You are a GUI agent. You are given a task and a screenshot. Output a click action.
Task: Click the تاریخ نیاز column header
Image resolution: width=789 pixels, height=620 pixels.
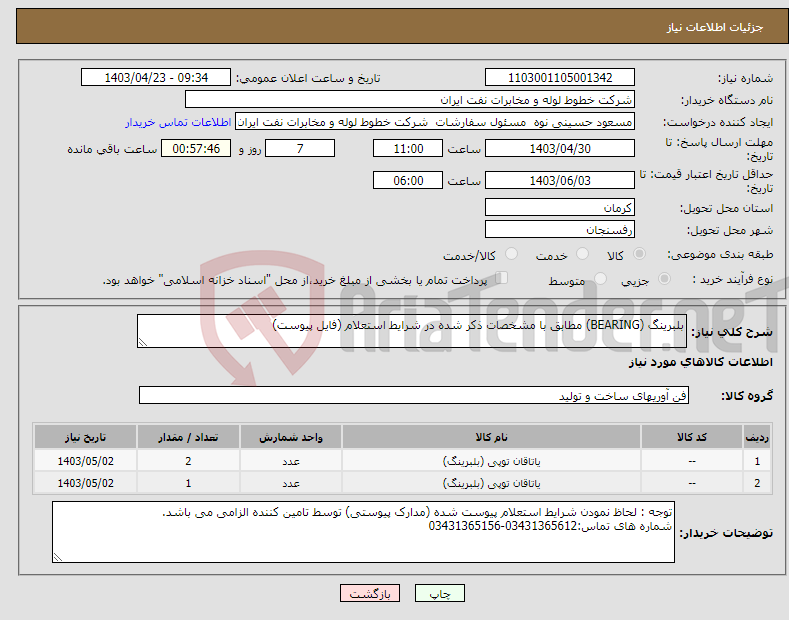(86, 437)
